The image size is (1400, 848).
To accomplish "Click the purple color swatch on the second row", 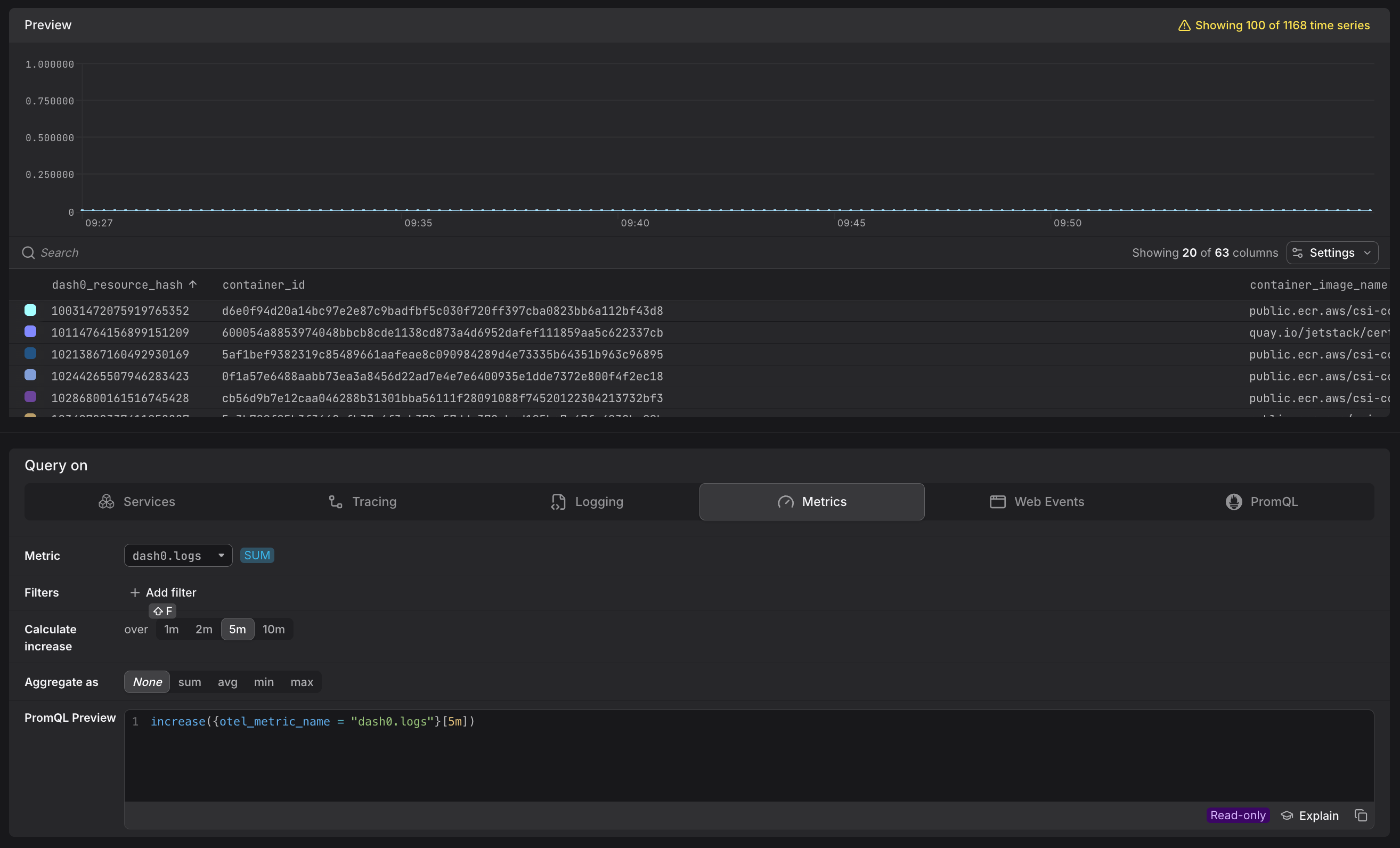I will [x=30, y=332].
